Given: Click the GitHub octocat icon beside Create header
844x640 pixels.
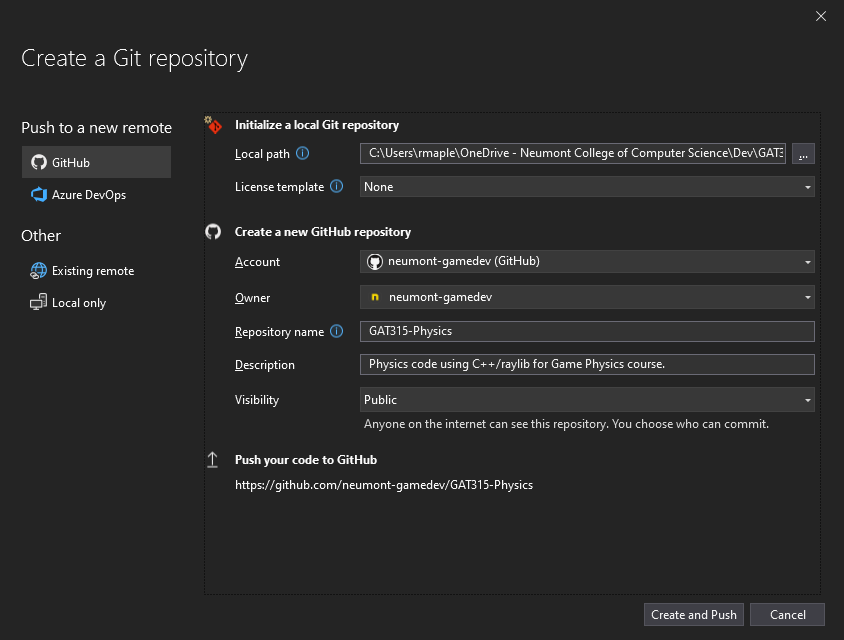Looking at the screenshot, I should (213, 232).
